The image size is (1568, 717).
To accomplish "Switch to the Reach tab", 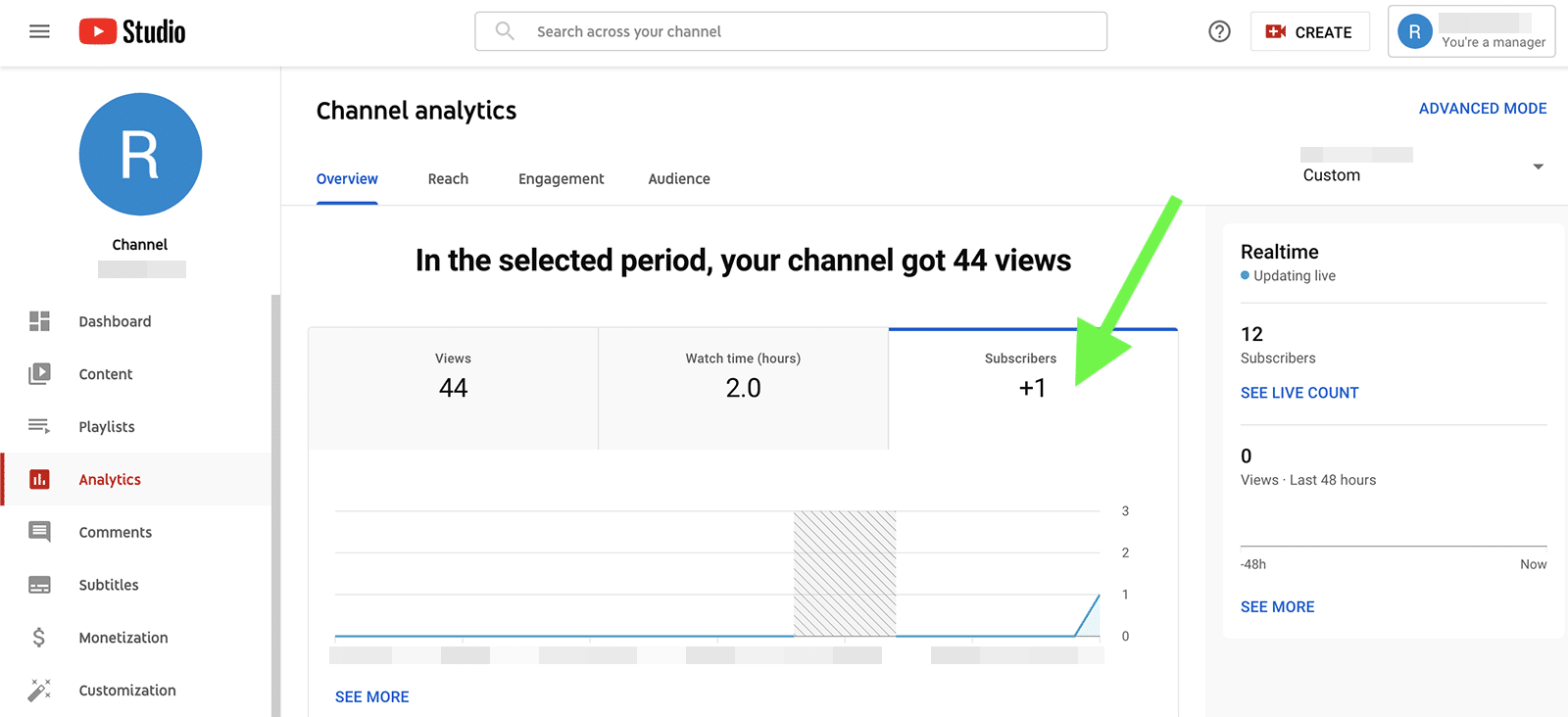I will tap(448, 179).
